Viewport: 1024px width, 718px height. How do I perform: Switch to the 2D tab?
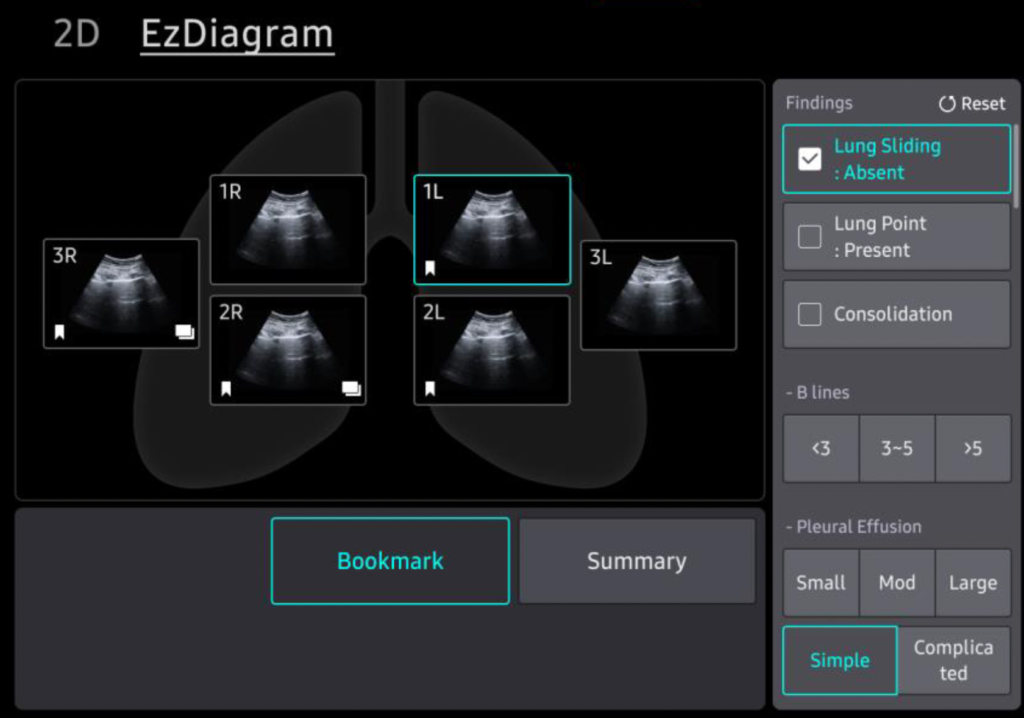coord(76,34)
